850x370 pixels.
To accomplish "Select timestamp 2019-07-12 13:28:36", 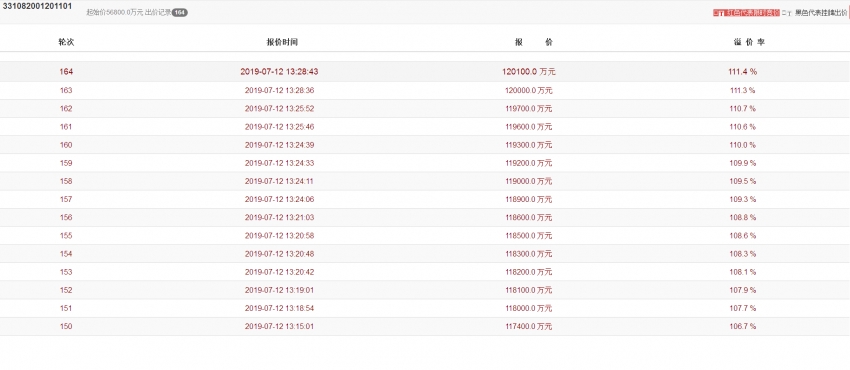I will point(279,90).
